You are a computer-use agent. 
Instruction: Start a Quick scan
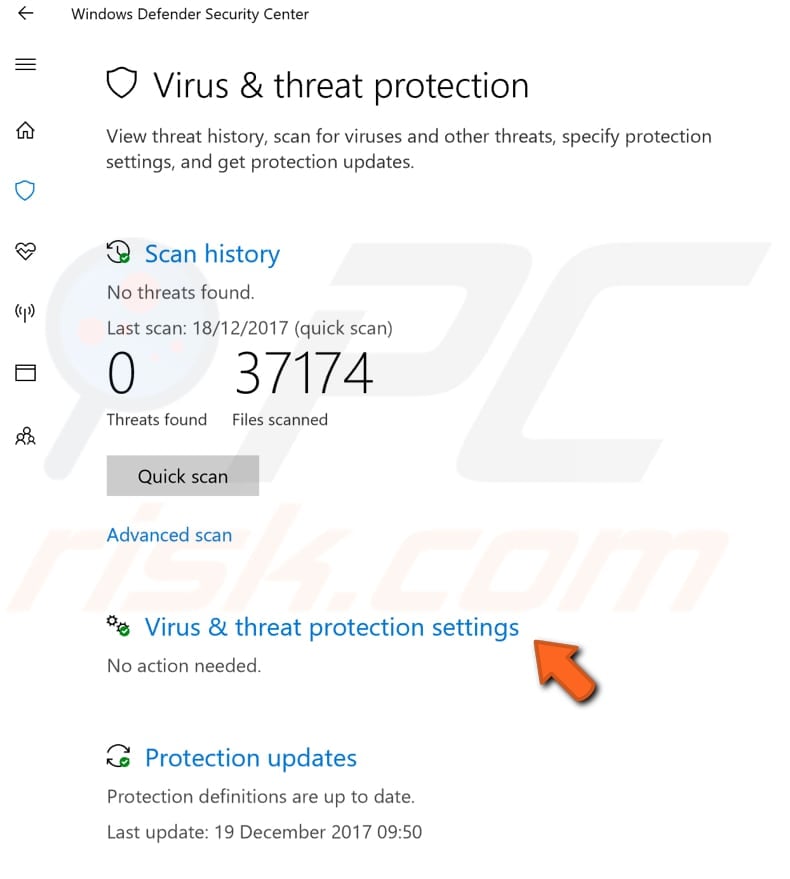point(182,475)
